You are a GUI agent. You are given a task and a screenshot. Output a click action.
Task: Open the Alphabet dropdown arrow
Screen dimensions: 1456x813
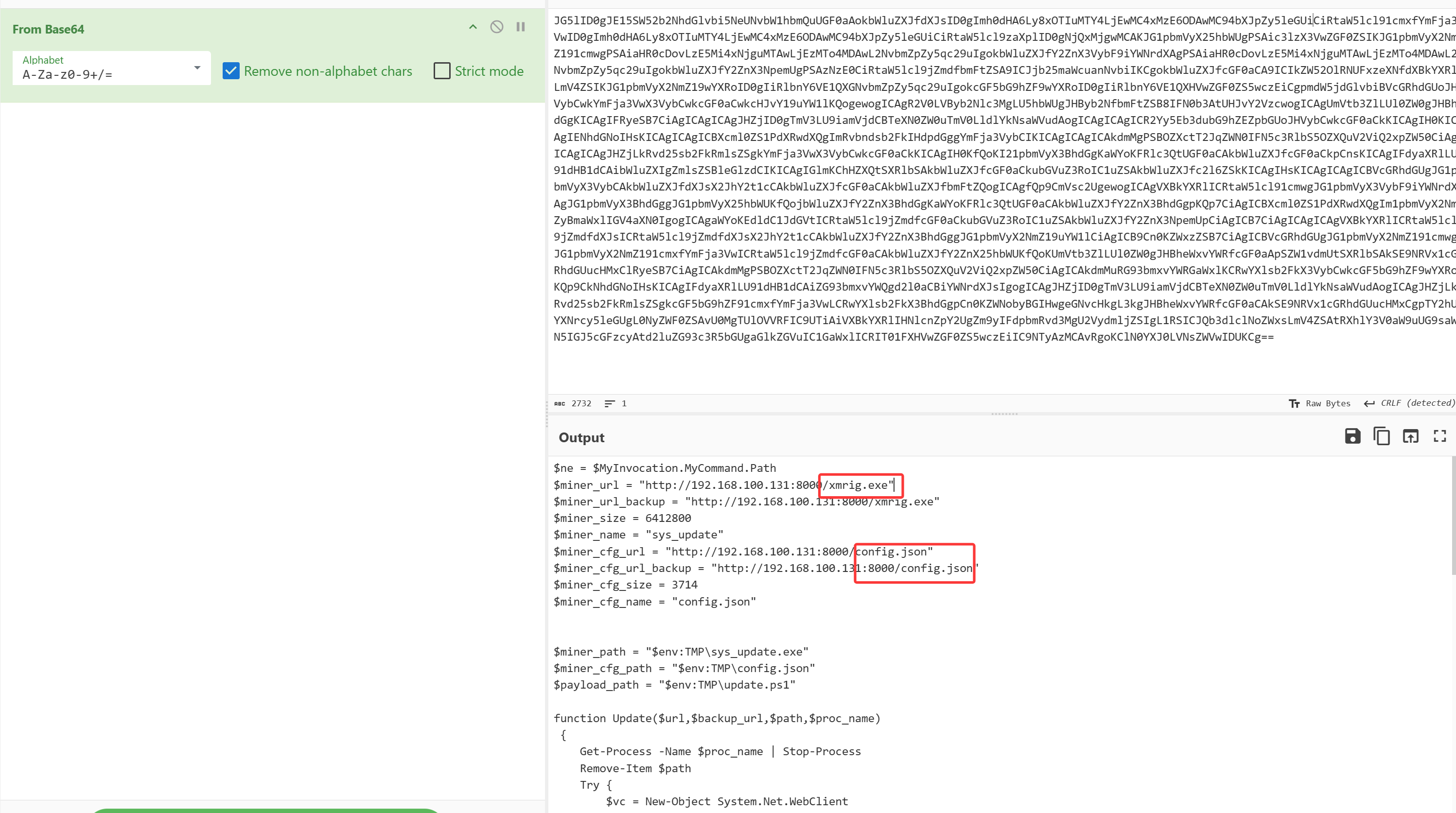tap(197, 69)
